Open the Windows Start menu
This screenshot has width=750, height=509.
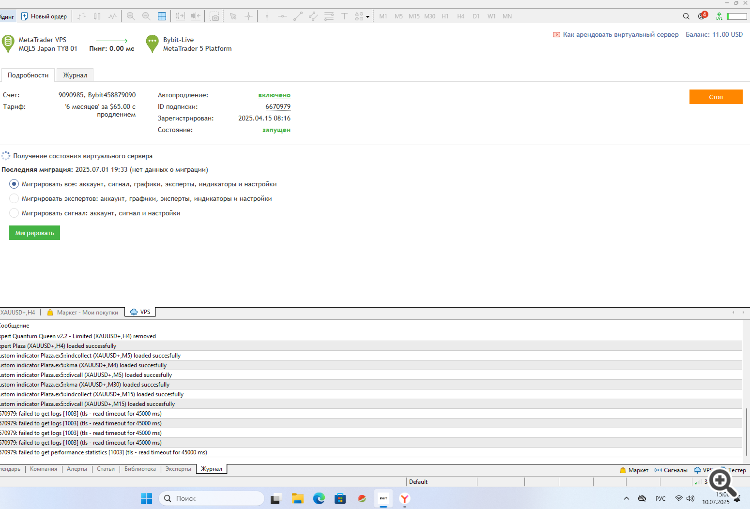[146, 498]
